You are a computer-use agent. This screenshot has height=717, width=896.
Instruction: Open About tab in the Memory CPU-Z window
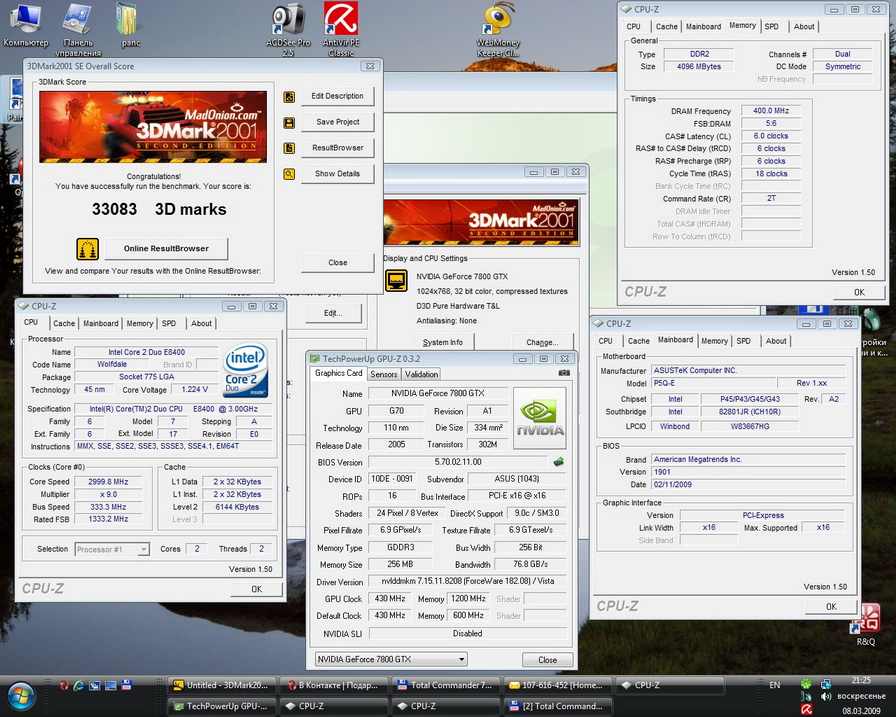coord(803,26)
